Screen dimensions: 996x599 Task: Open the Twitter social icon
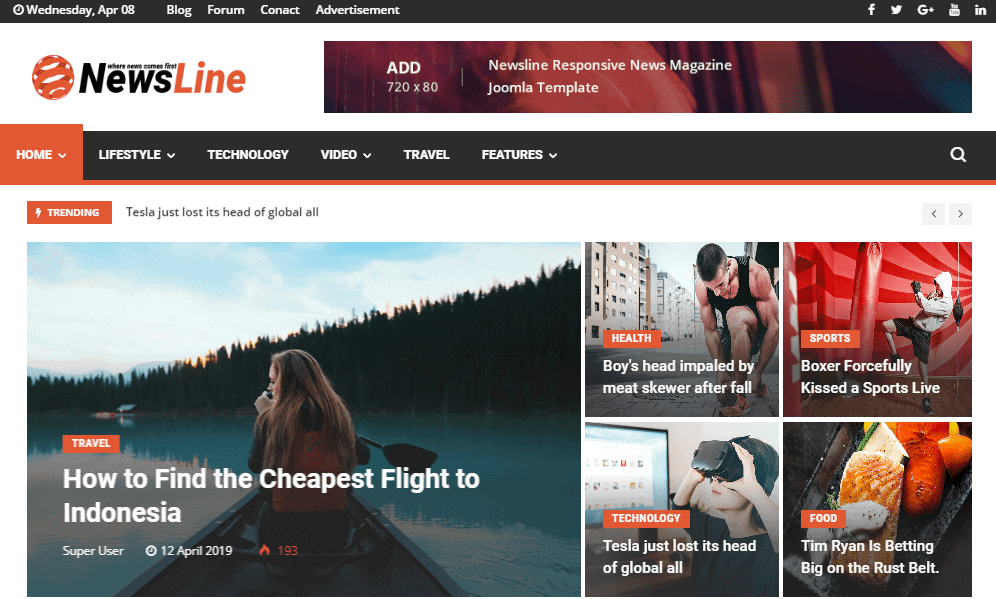click(x=896, y=10)
